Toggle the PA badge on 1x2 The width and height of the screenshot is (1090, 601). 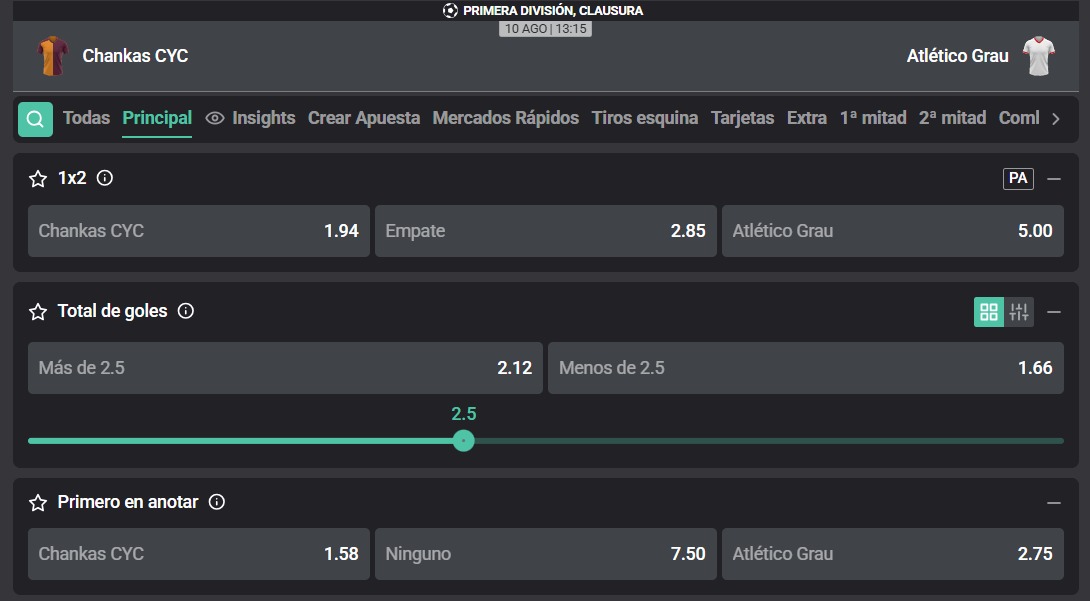pyautogui.click(x=1018, y=179)
